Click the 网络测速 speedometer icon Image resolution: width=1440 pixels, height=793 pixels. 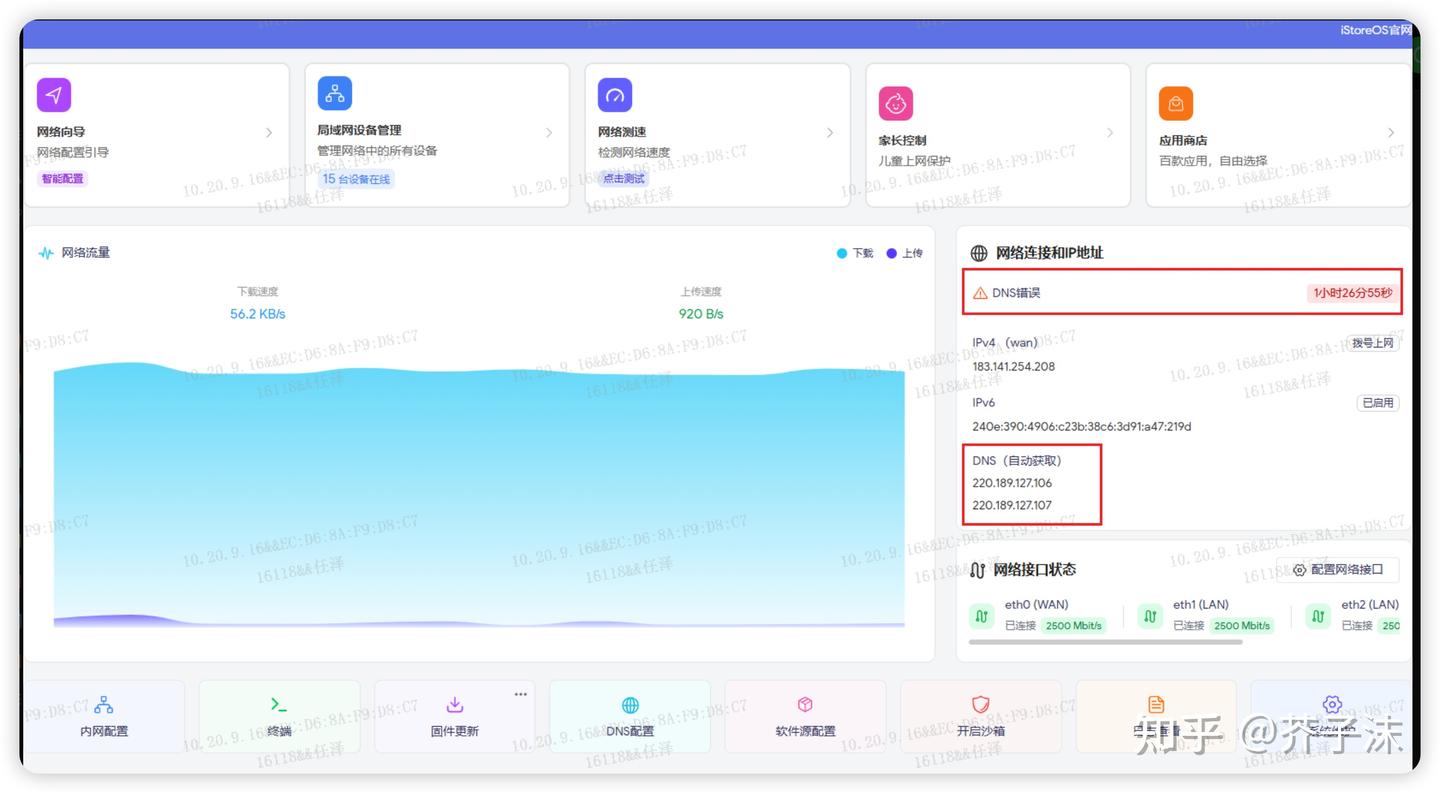(x=615, y=95)
